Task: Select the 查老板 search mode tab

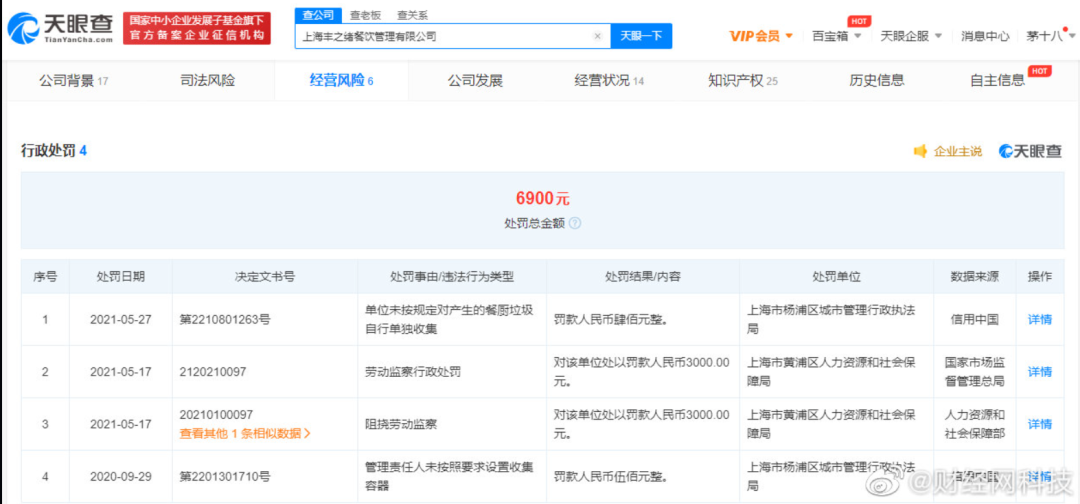Action: click(364, 15)
